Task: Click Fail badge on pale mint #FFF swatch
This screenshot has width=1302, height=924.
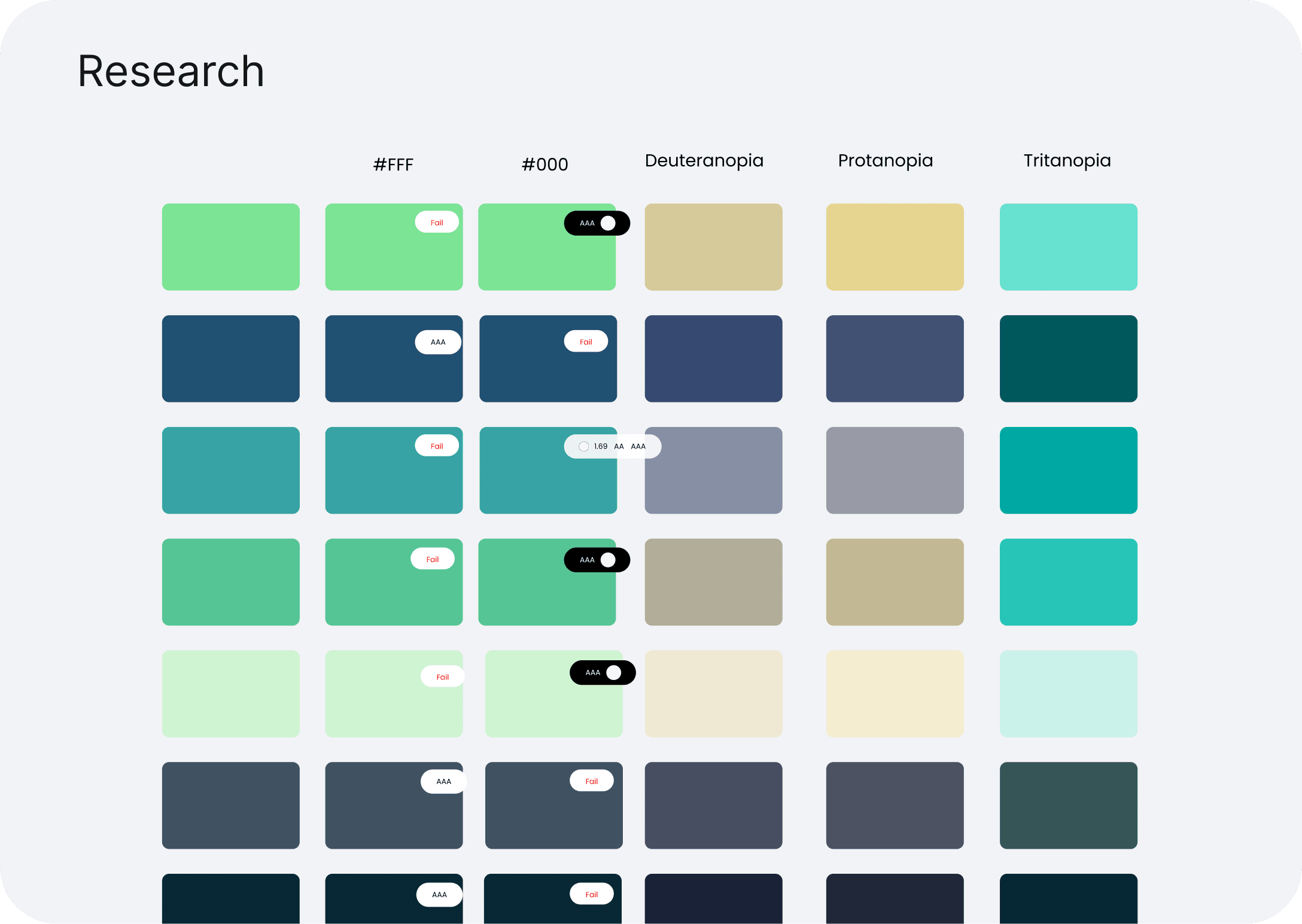Action: (442, 676)
